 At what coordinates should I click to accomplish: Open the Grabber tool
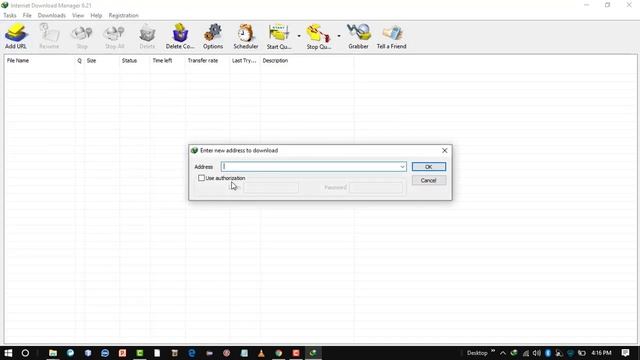(358, 36)
